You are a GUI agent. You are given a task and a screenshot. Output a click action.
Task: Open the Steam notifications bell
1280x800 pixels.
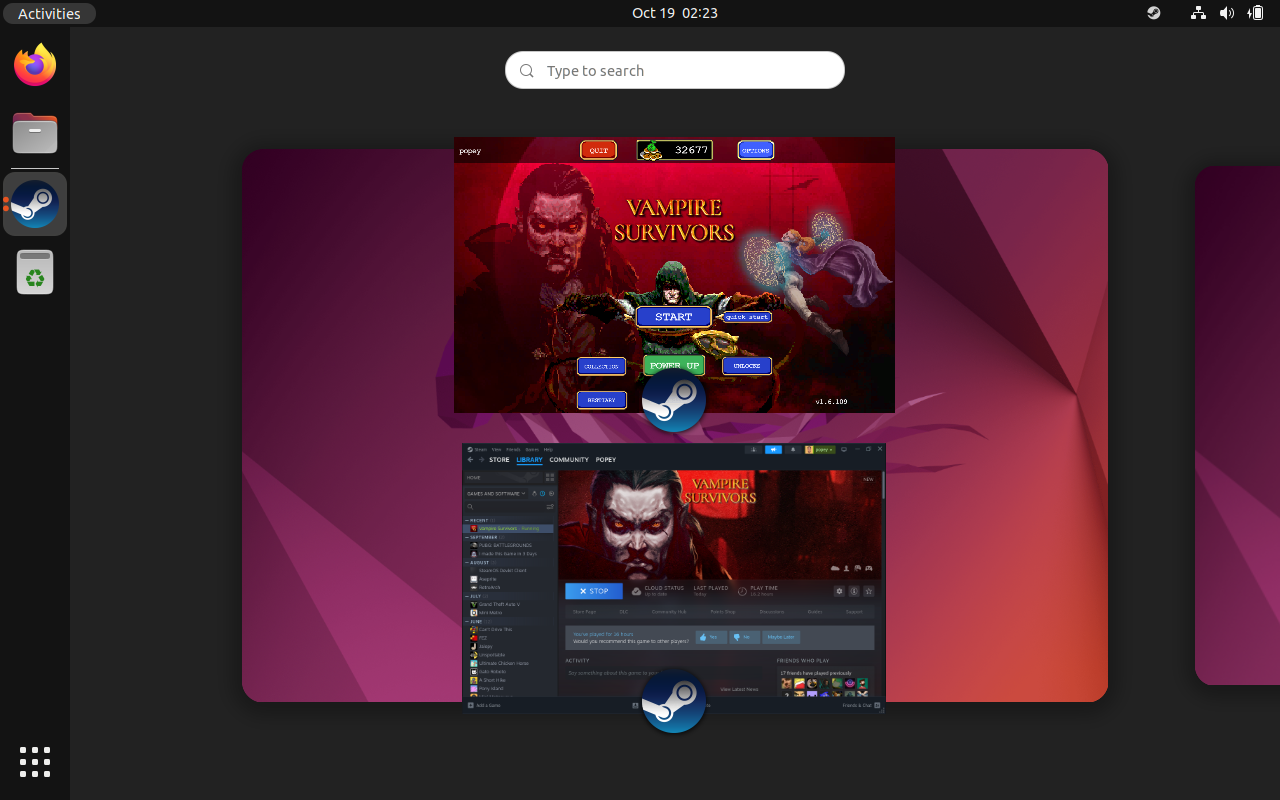pyautogui.click(x=793, y=450)
